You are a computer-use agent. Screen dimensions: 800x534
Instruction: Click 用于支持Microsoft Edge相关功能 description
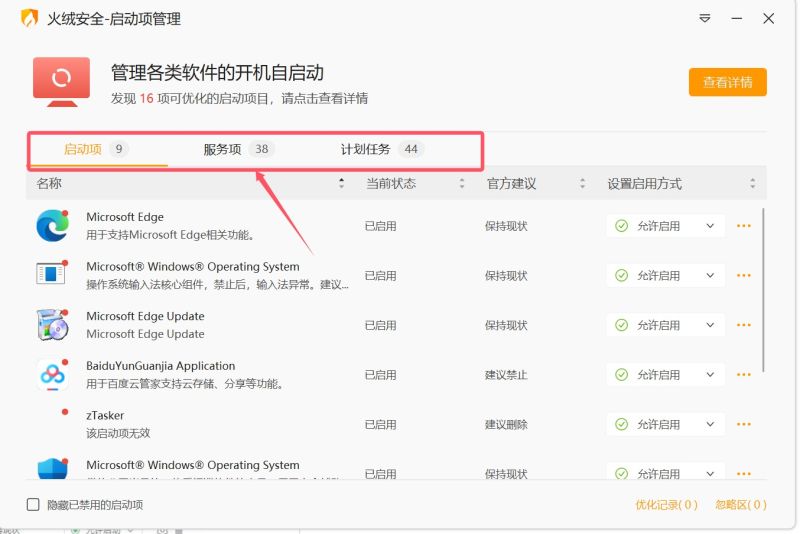(x=170, y=235)
